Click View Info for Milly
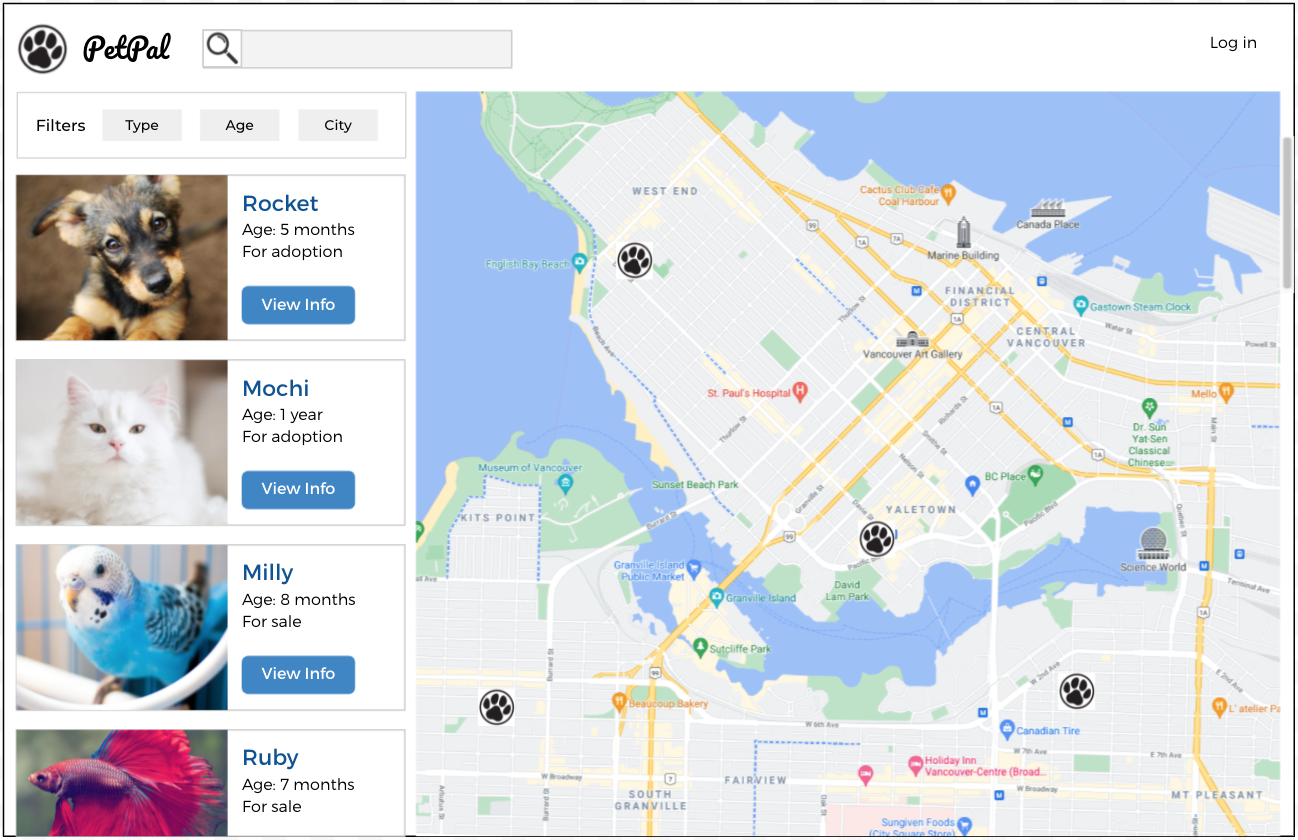The width and height of the screenshot is (1298, 840). coord(298,674)
